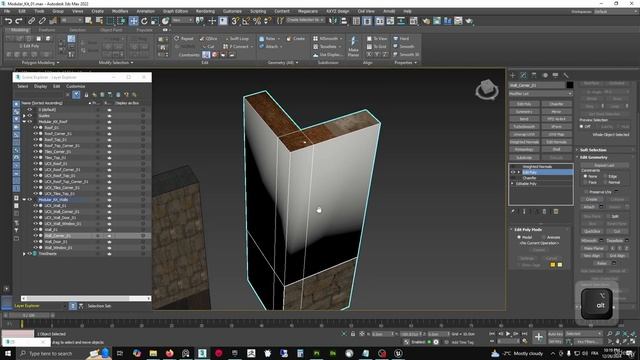Toggle the 3D Snaps icon

click(x=235, y=21)
